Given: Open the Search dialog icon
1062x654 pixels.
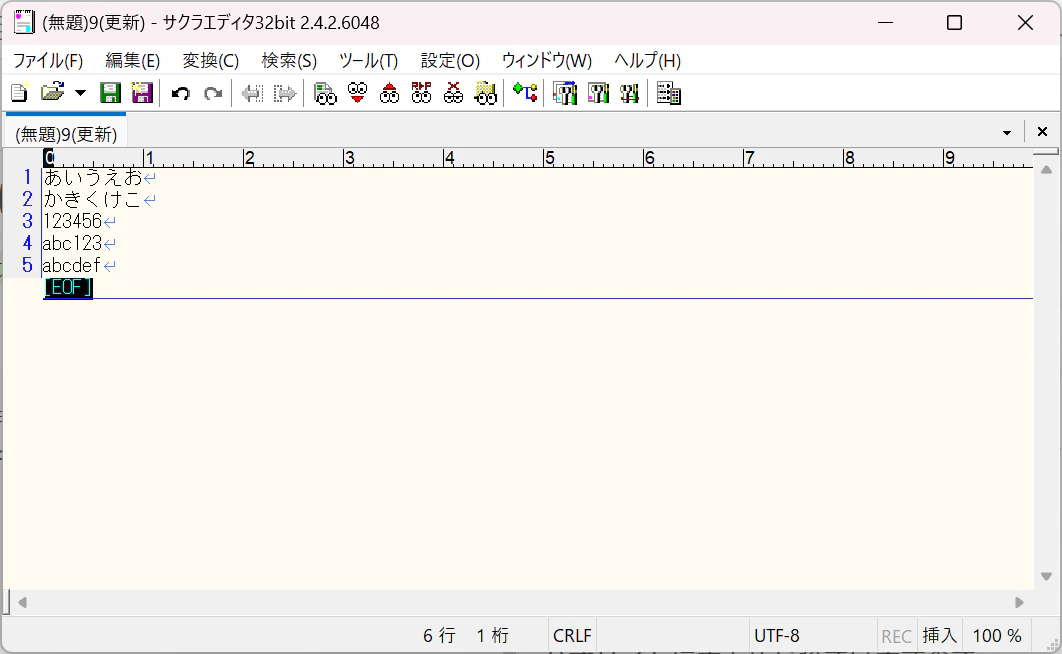Looking at the screenshot, I should [x=325, y=93].
